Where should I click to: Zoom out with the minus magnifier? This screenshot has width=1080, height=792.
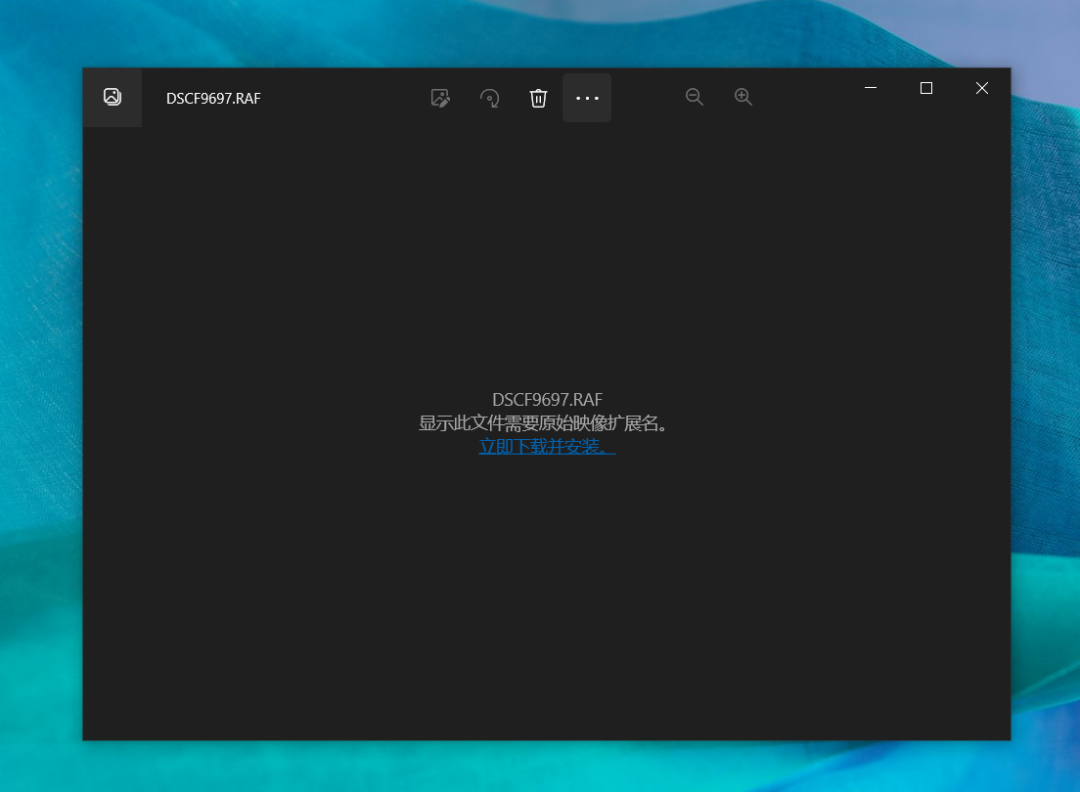pos(694,97)
